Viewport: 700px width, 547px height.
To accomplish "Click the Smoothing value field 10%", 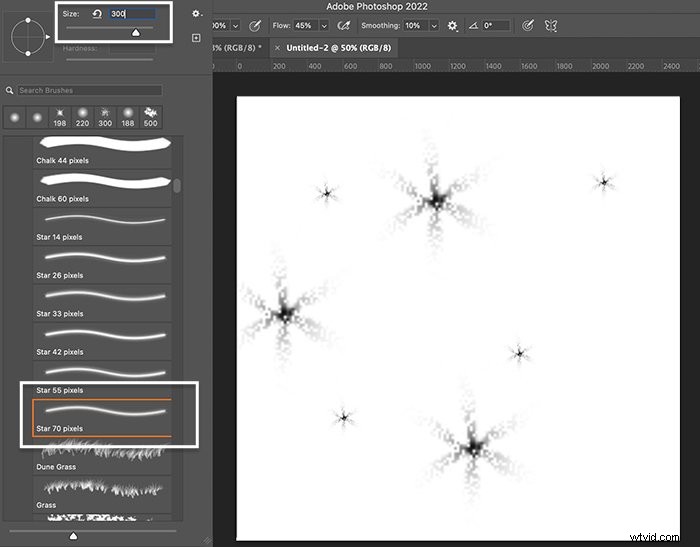I will [x=416, y=26].
